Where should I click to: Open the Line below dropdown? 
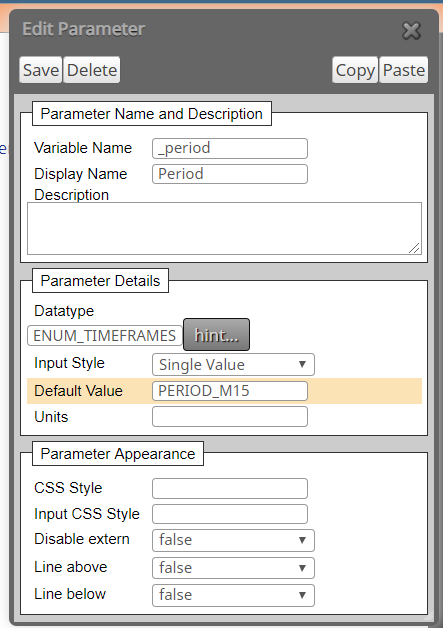233,596
